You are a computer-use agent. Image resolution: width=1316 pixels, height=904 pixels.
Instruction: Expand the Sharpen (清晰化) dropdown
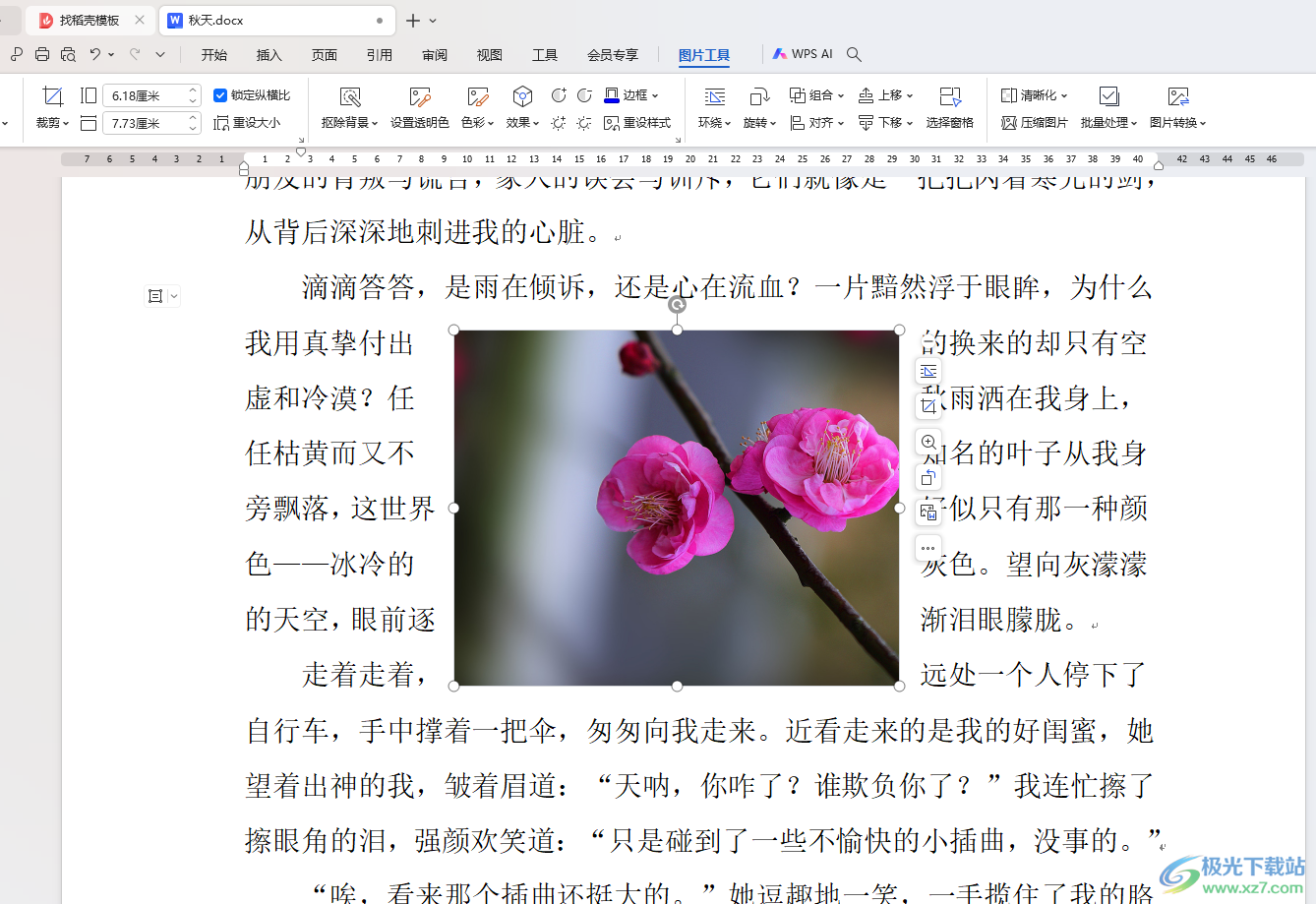point(1064,96)
